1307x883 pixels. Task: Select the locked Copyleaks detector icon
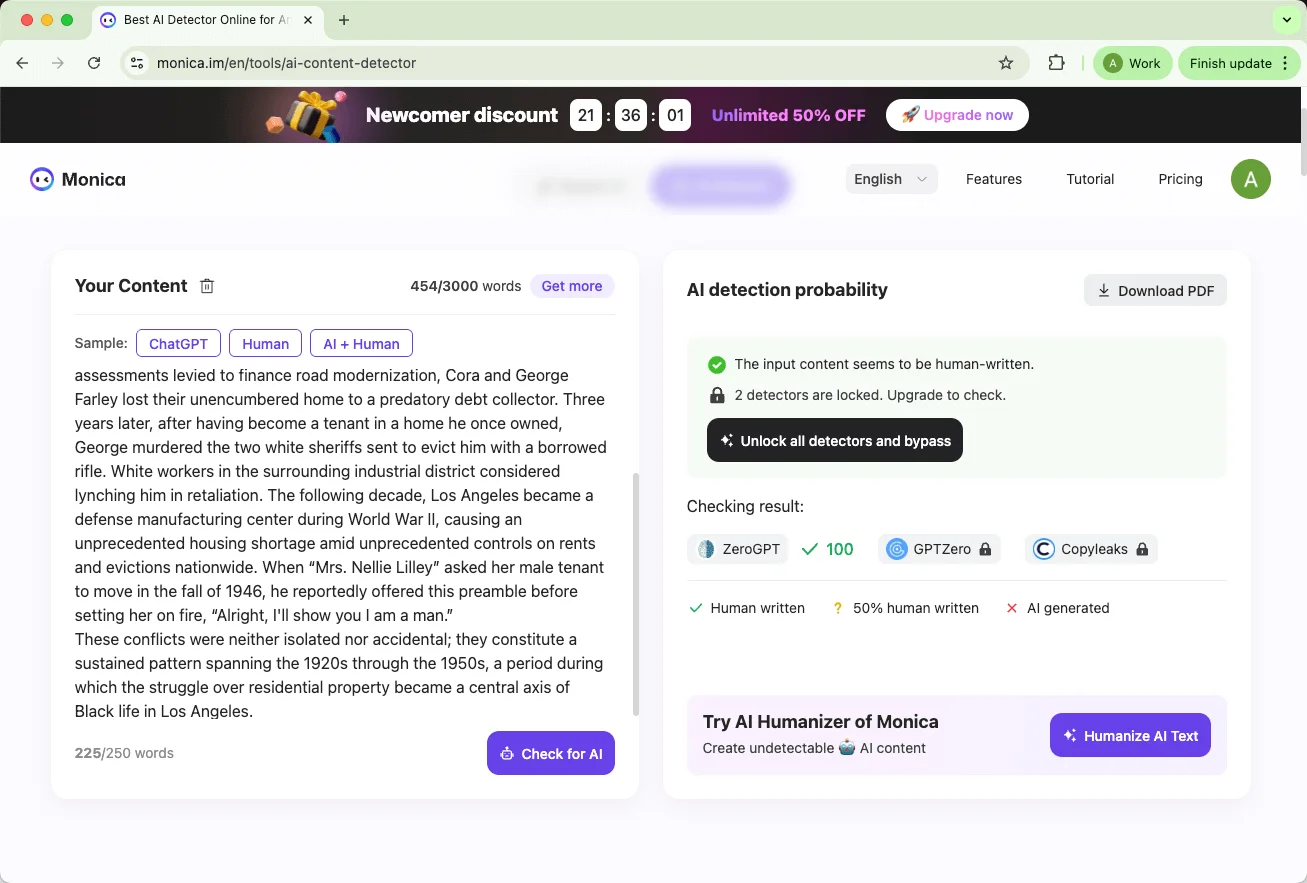[x=1043, y=549]
